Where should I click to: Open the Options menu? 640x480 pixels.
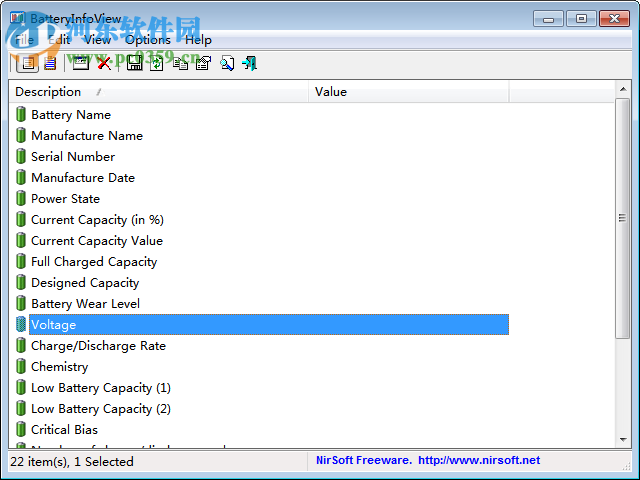click(148, 40)
